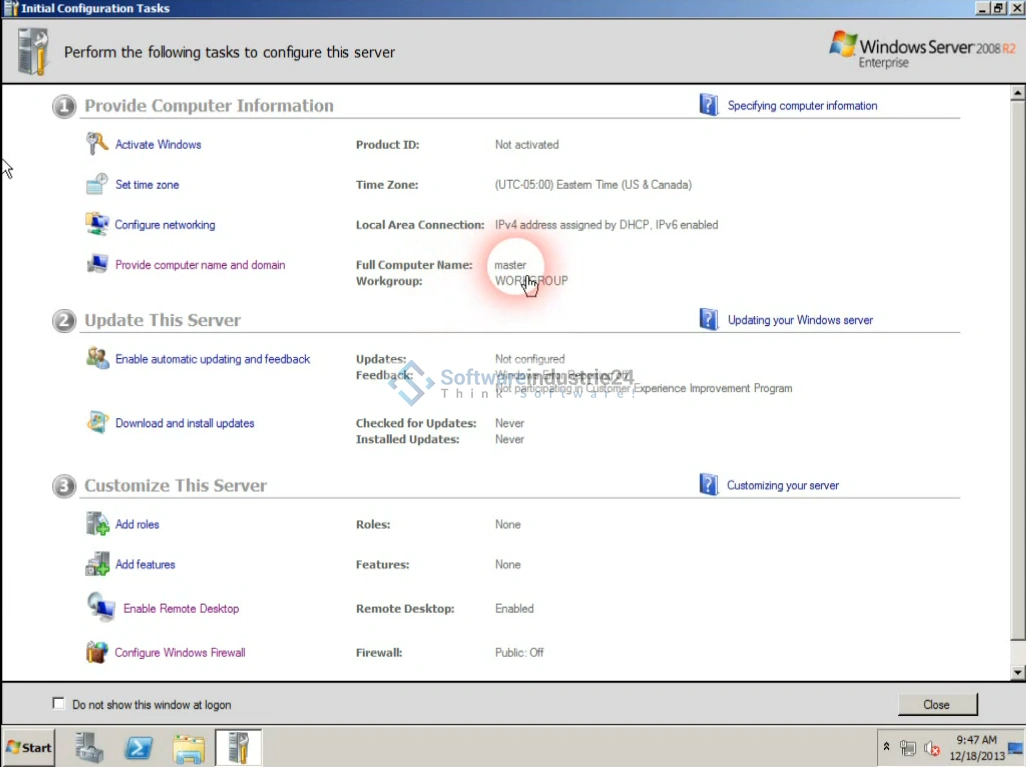Open Server Manager from the taskbar
The height and width of the screenshot is (767, 1026).
[89, 747]
